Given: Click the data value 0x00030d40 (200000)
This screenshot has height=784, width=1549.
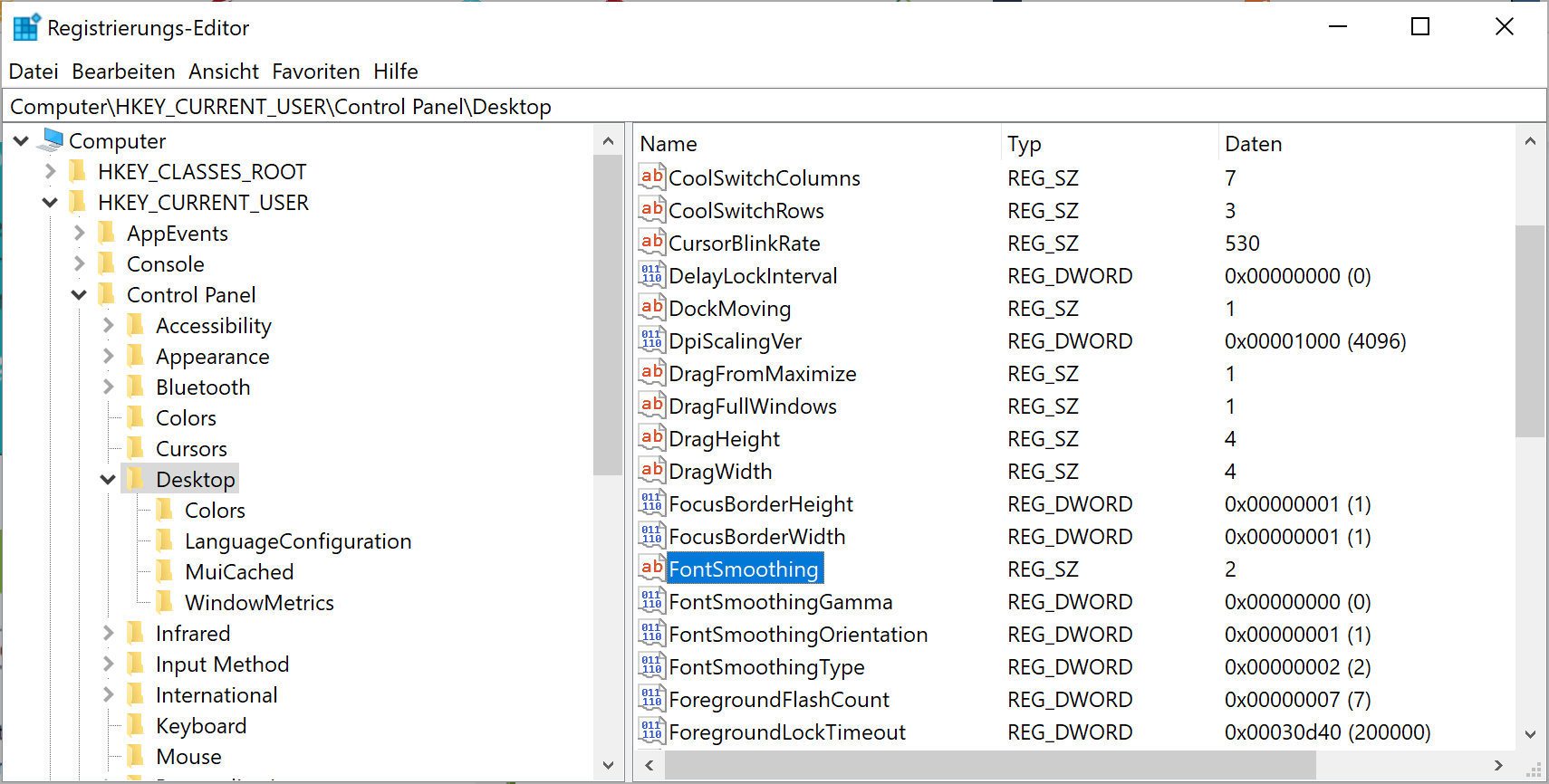Looking at the screenshot, I should click(x=1328, y=732).
